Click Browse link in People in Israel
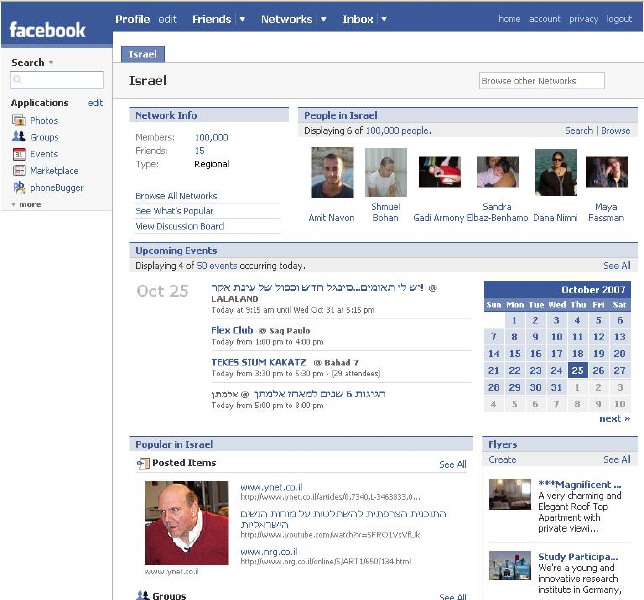This screenshot has height=600, width=644. click(616, 131)
